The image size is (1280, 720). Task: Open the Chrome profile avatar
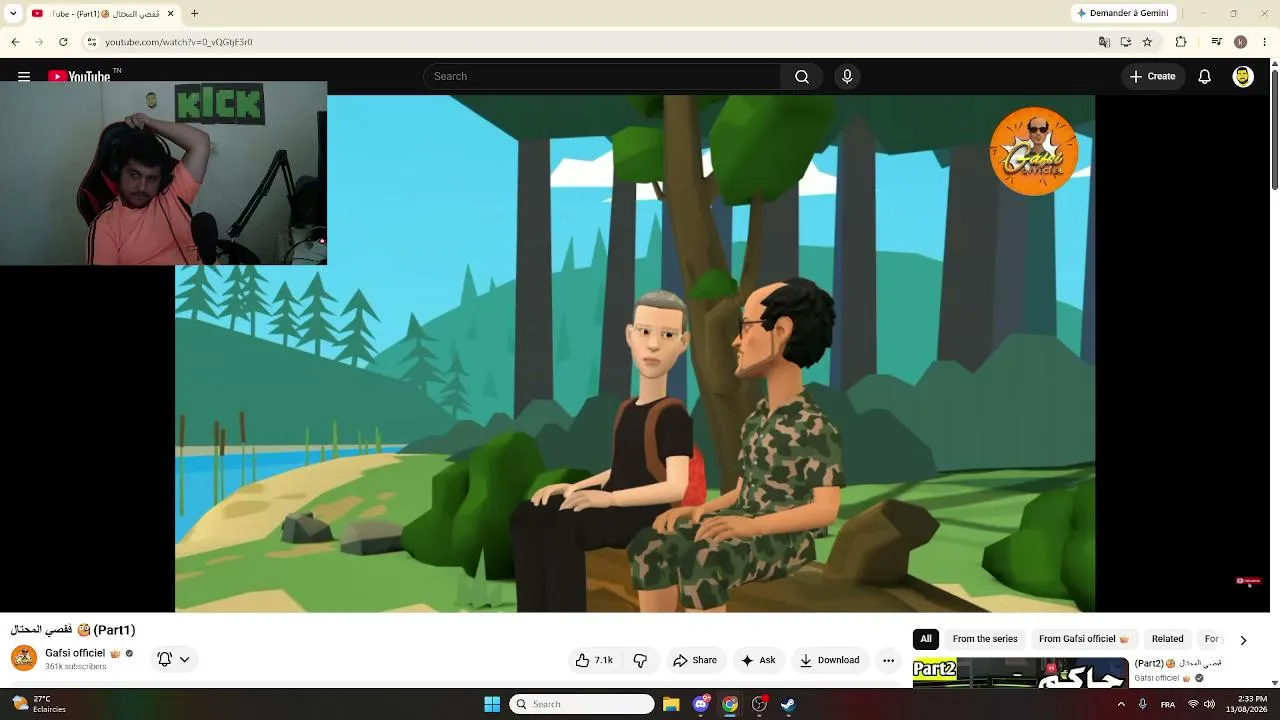tap(1240, 42)
